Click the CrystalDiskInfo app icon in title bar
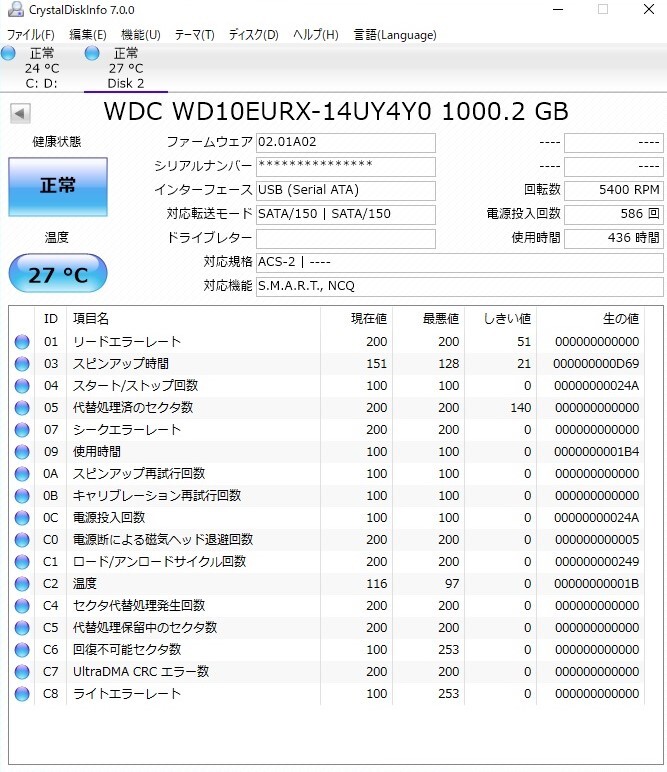The width and height of the screenshot is (667, 772). pos(16,9)
